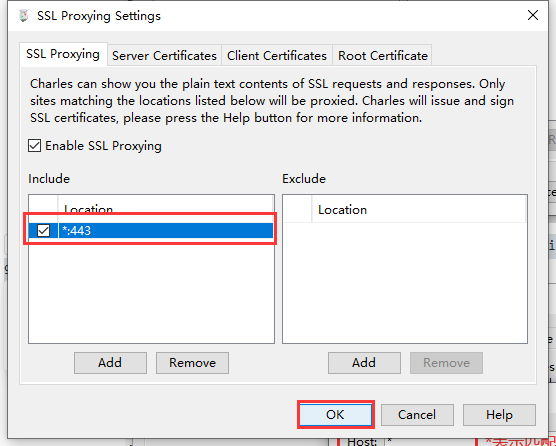Click Remove under the Include list
This screenshot has width=556, height=446.
tap(192, 363)
